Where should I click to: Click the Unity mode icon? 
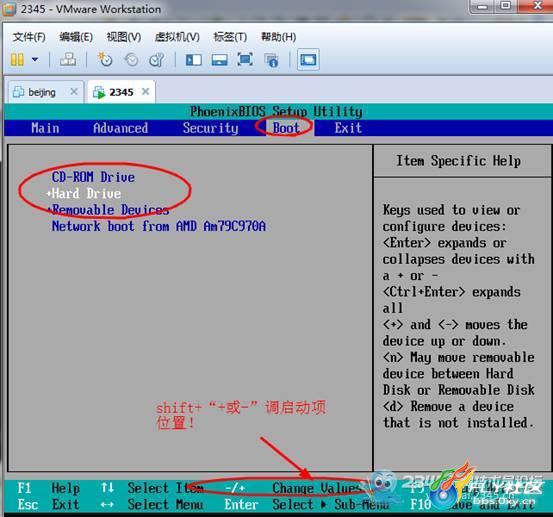[x=272, y=60]
